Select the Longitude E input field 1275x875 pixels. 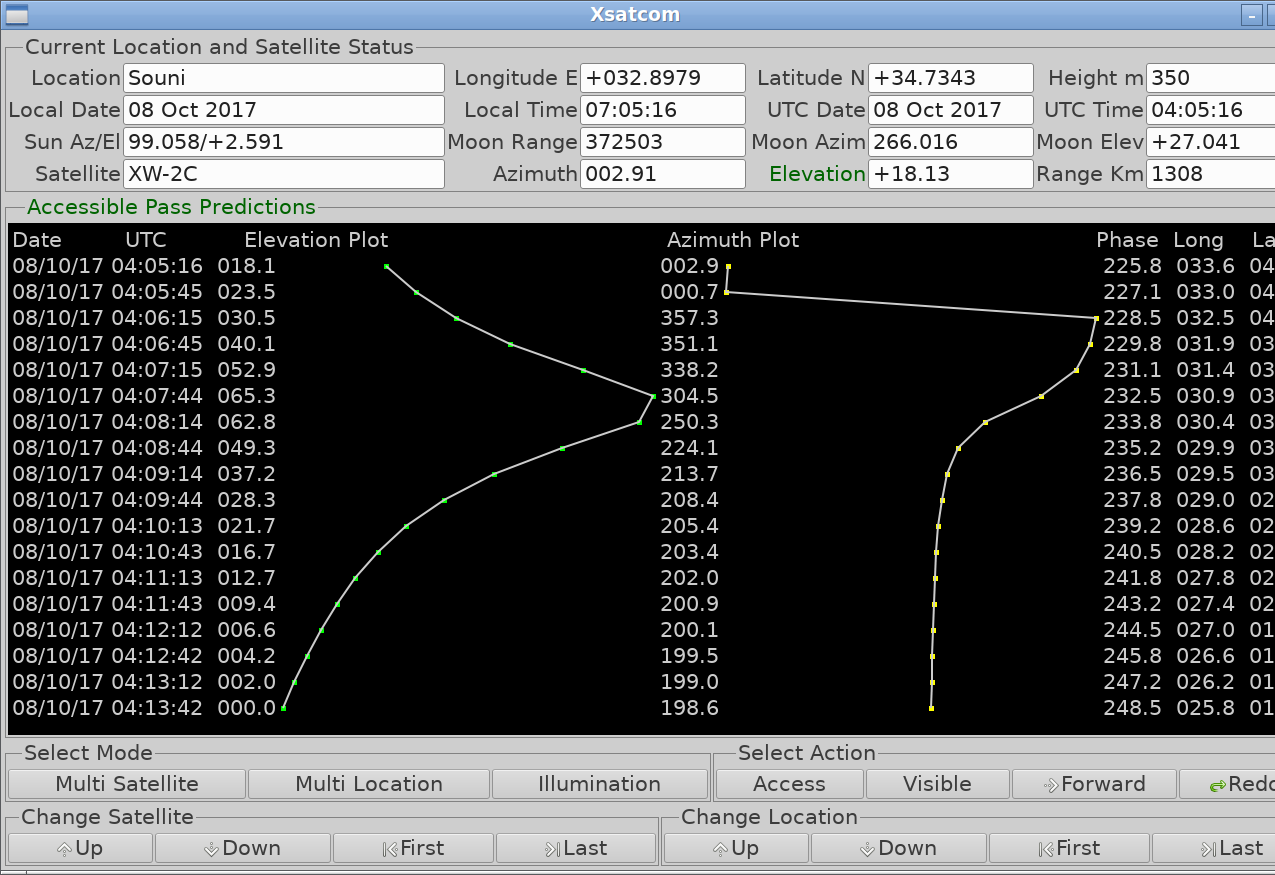tap(663, 78)
